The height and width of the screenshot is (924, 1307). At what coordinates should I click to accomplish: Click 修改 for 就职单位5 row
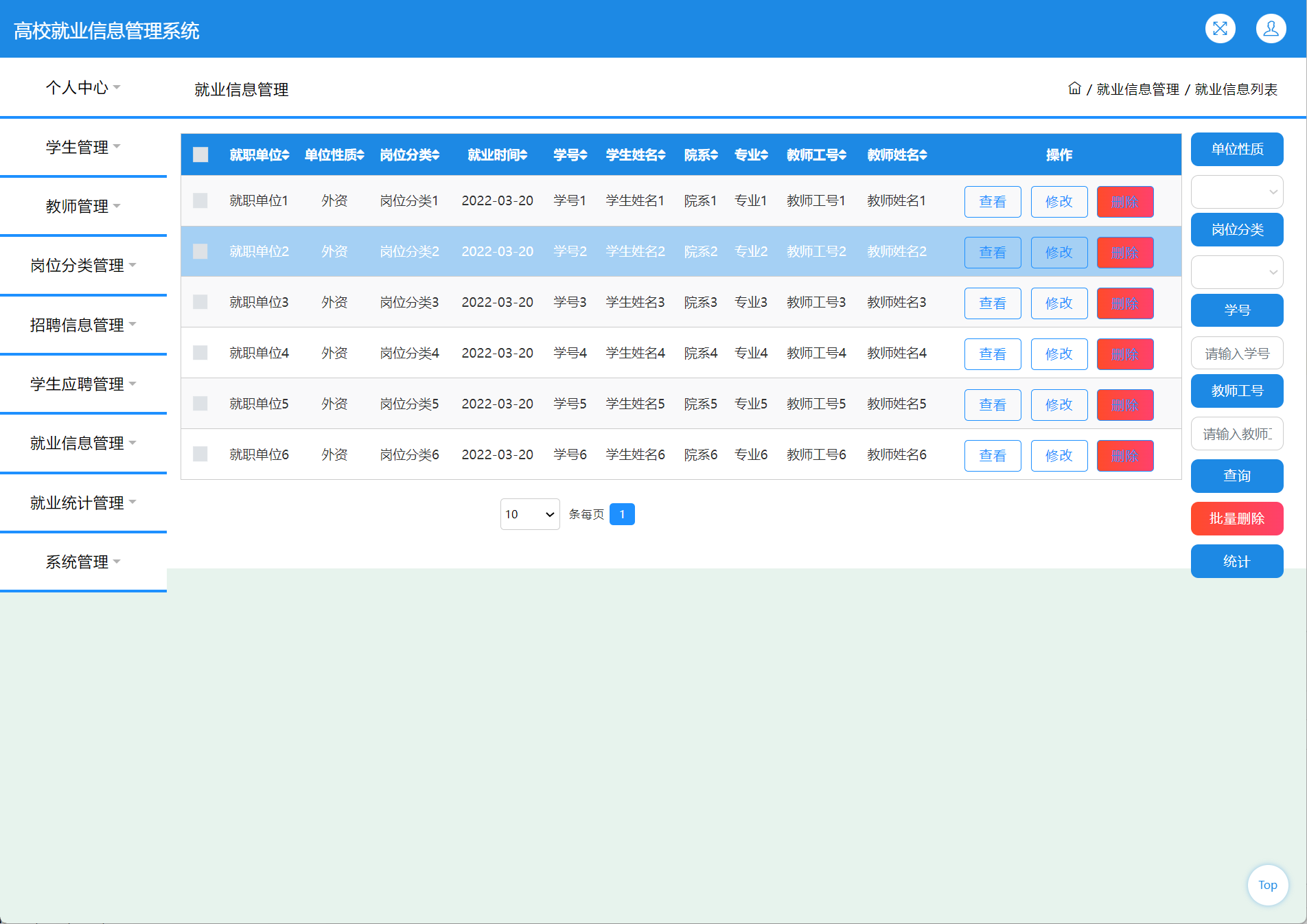point(1059,405)
